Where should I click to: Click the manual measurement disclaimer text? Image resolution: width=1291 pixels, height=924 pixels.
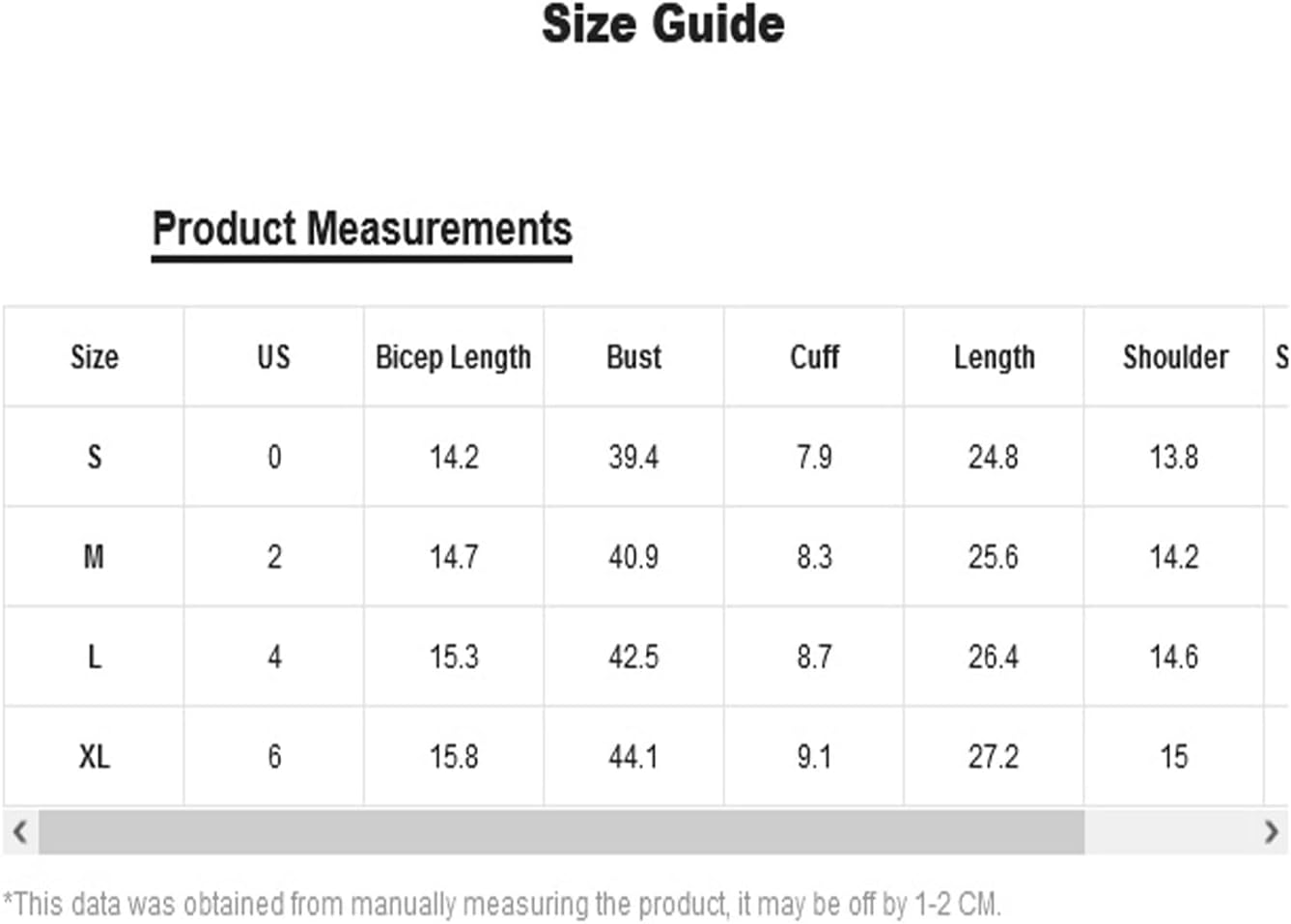(x=502, y=905)
